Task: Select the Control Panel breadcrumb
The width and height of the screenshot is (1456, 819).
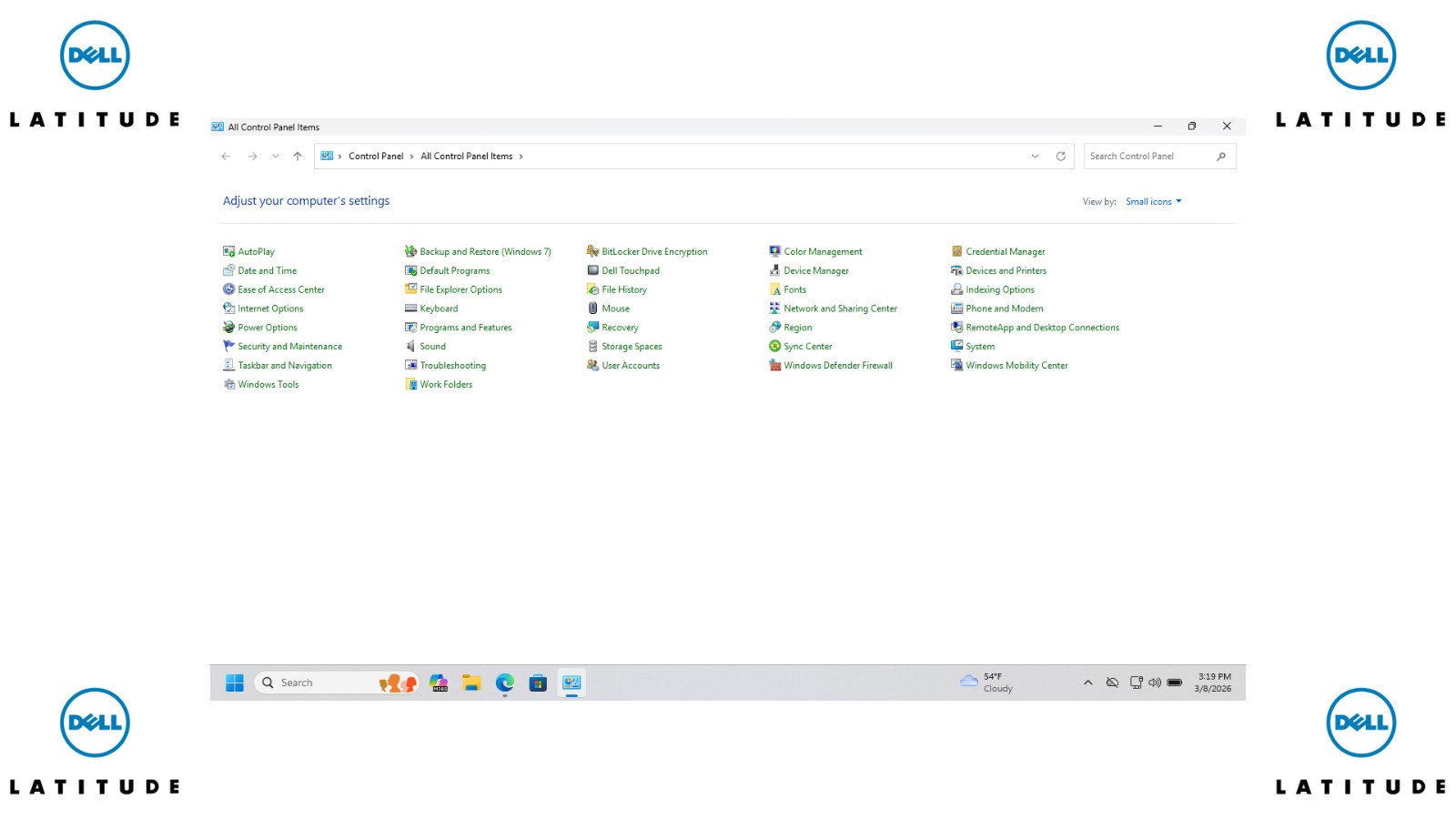Action: coord(376,157)
